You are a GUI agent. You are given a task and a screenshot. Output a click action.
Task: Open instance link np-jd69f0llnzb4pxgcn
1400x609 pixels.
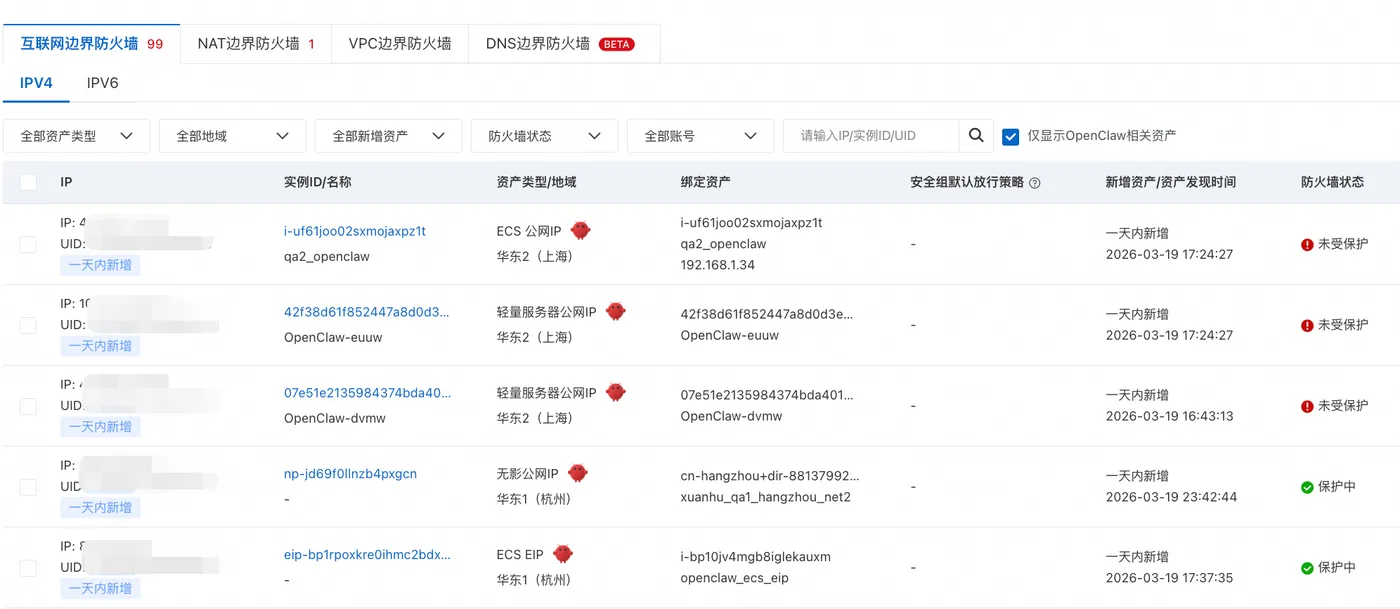(350, 474)
